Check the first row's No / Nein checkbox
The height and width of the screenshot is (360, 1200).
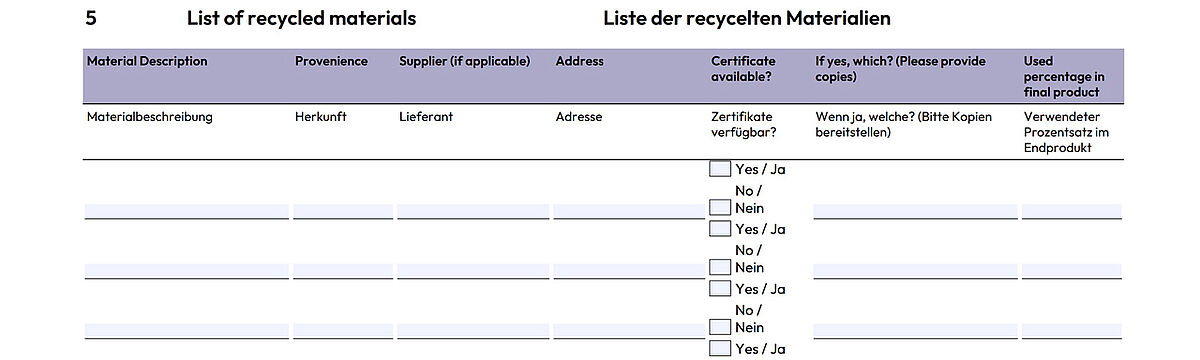coord(720,207)
